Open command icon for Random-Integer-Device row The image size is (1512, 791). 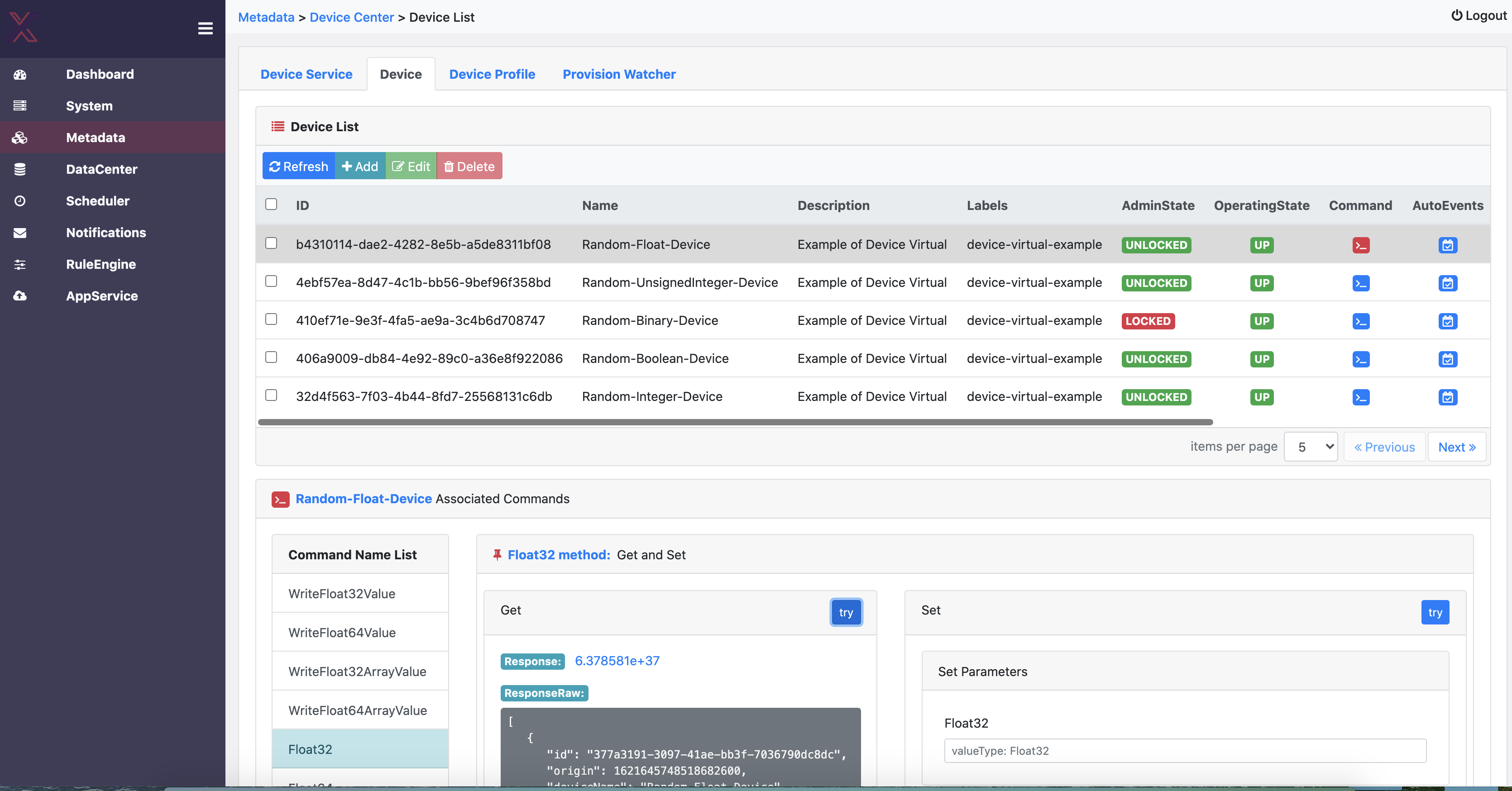(1360, 397)
